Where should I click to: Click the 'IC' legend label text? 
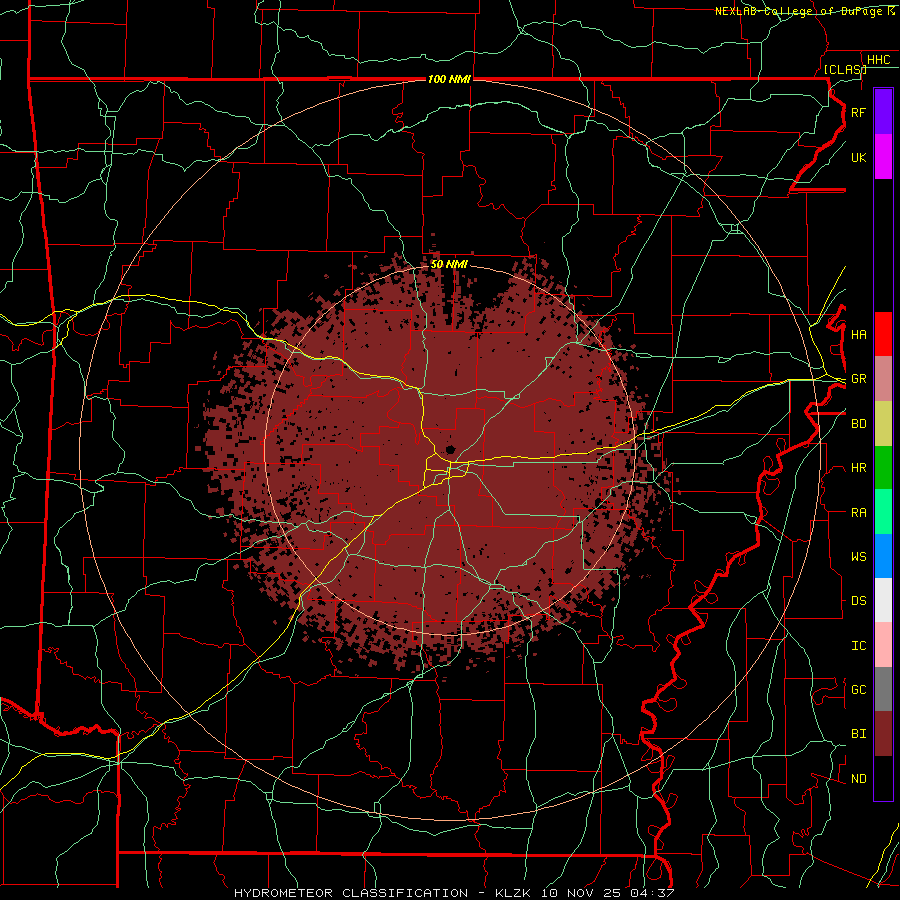click(x=858, y=646)
